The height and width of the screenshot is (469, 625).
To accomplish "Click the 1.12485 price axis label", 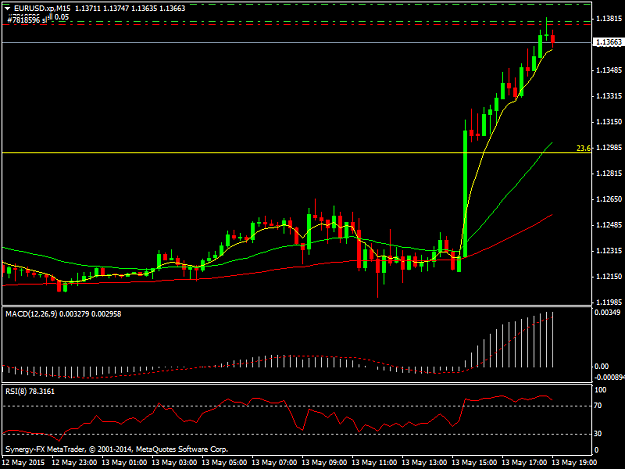I will click(609, 226).
